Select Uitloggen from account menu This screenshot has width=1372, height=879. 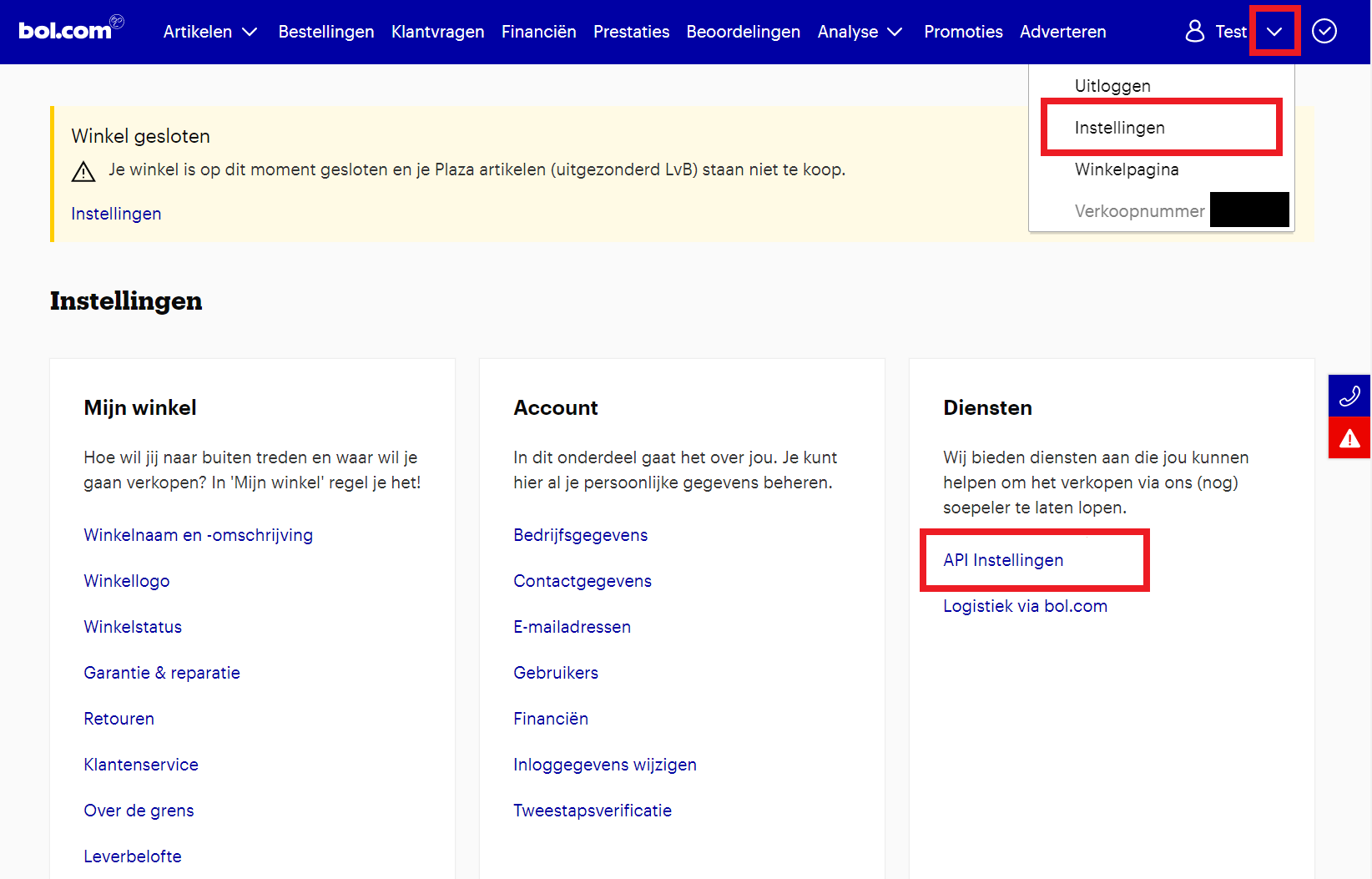tap(1112, 86)
